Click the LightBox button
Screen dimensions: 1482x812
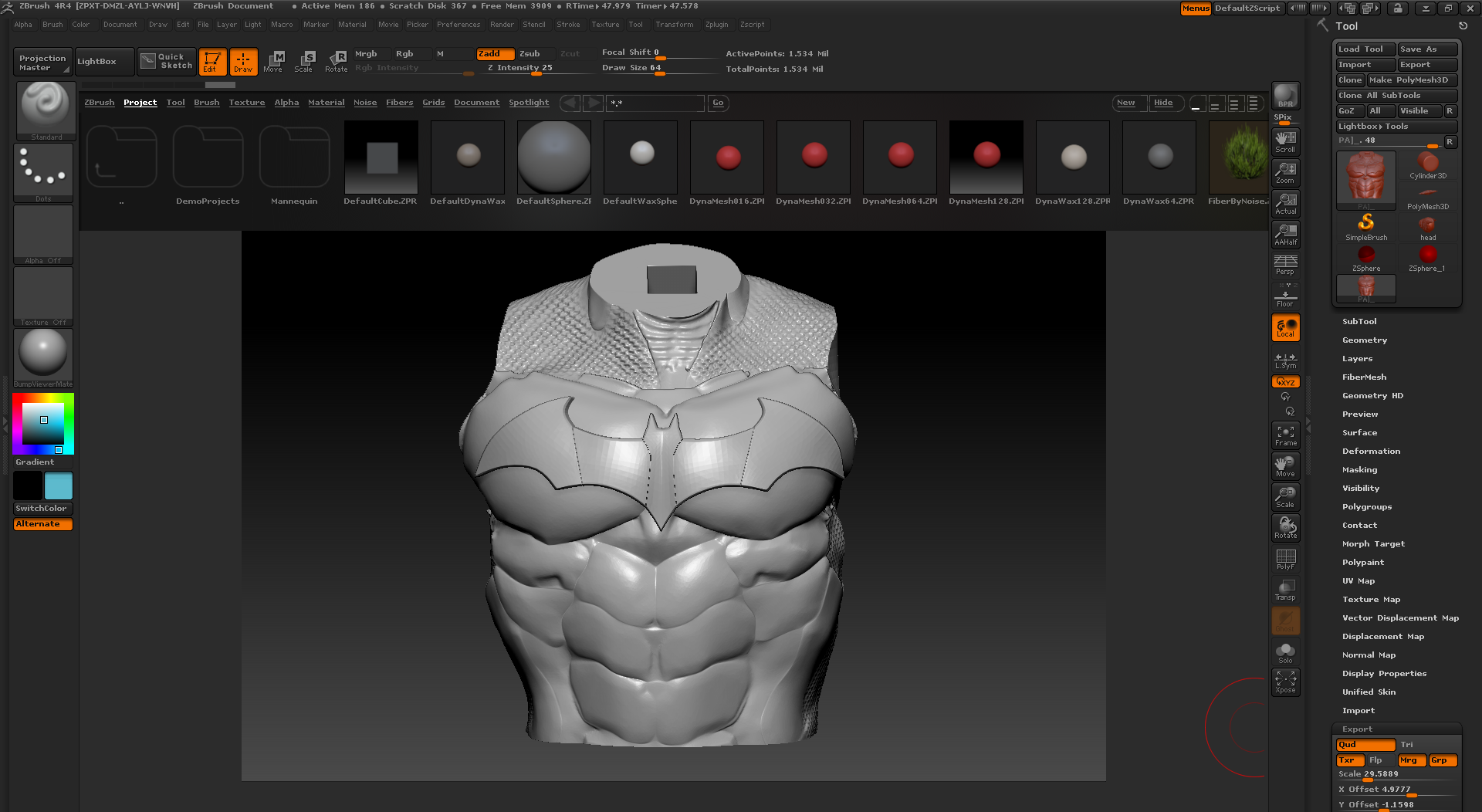pos(105,62)
